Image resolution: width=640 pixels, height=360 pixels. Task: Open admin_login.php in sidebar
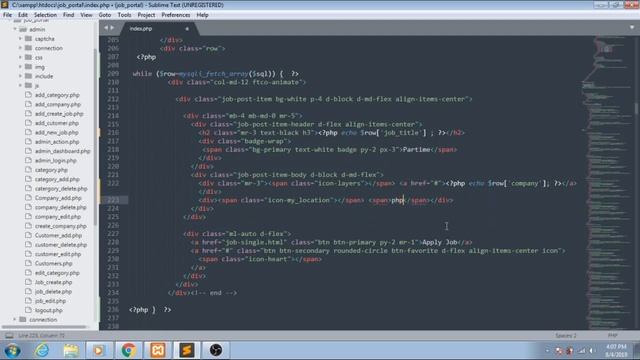(56, 160)
